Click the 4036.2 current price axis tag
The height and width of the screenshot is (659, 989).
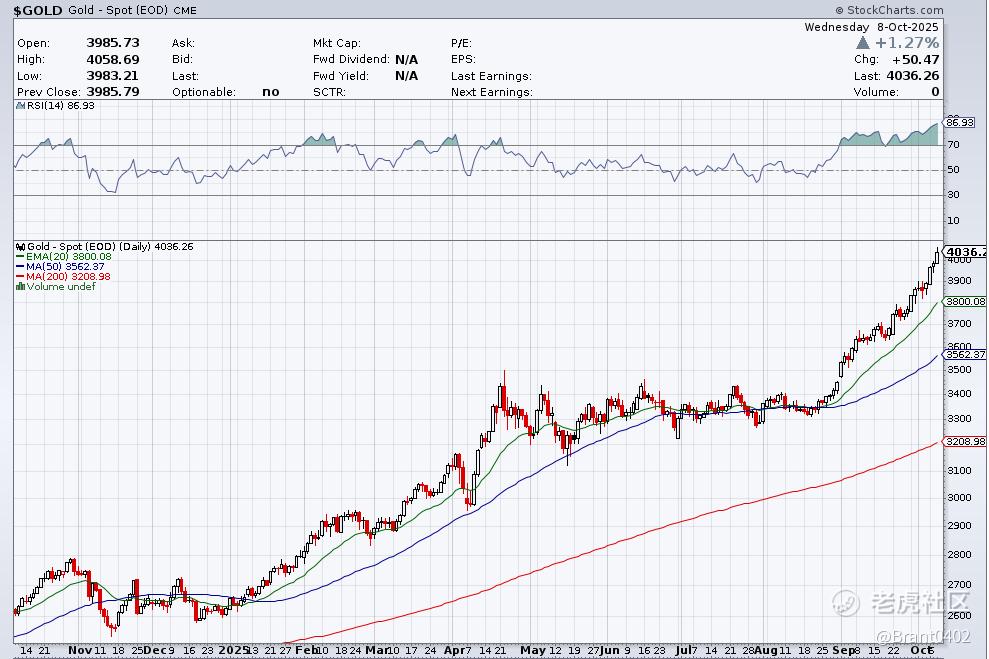point(965,252)
